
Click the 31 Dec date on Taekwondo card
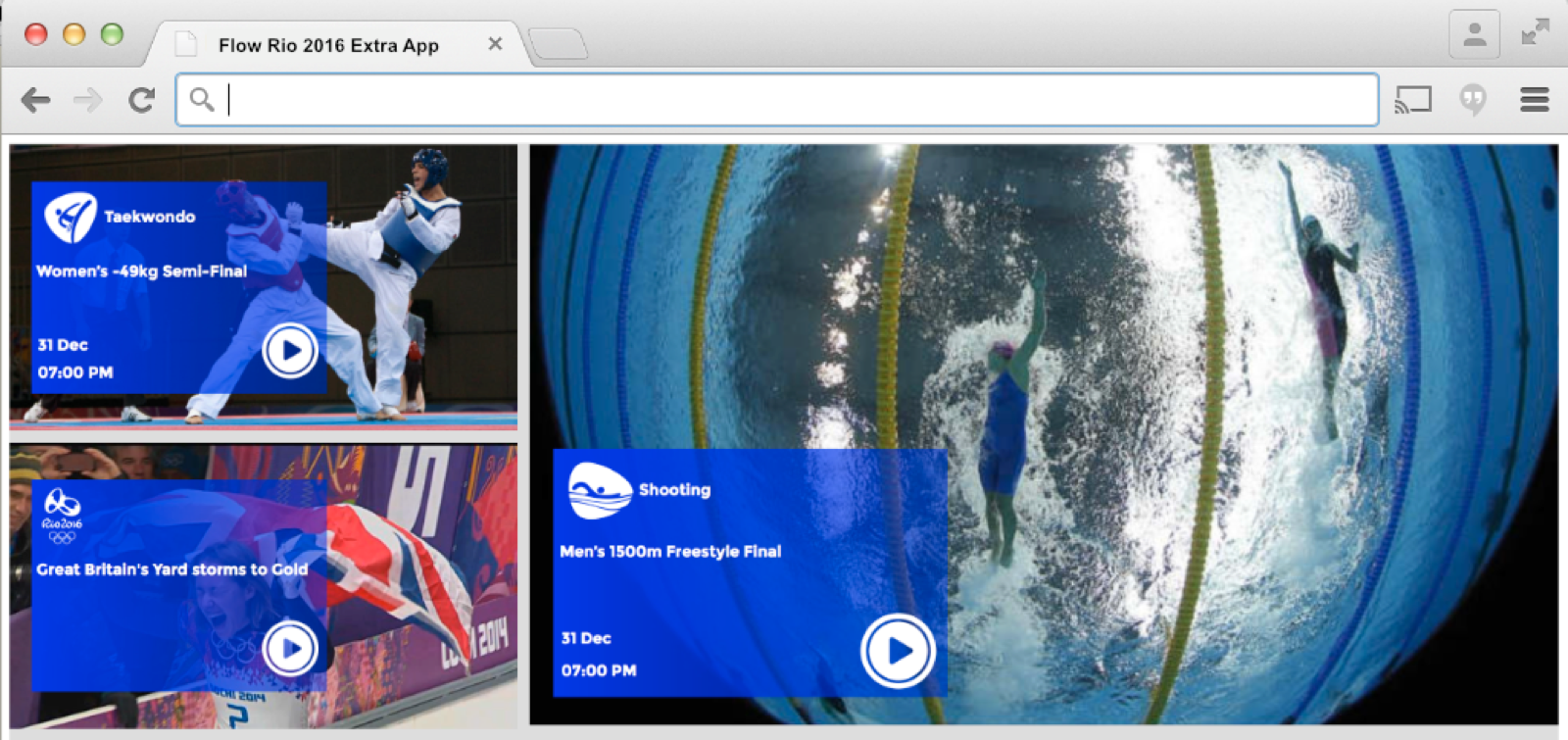(63, 345)
